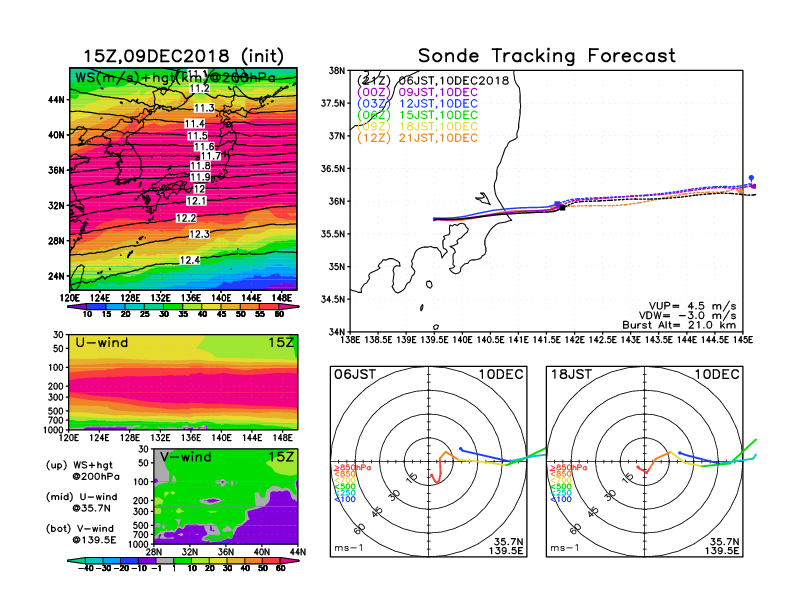Select blue legend entry "(03Z) 12JST,10DEC"
This screenshot has height=612, width=792.
tap(417, 104)
